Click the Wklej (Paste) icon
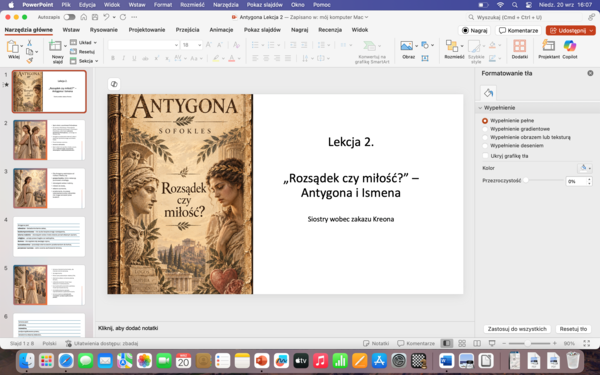 point(13,47)
